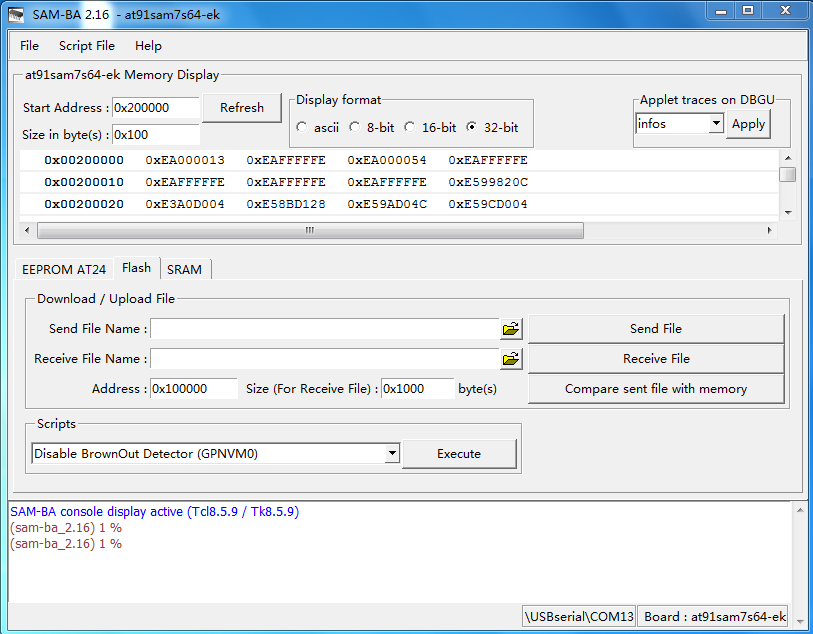
Task: Click memory display vertical scrollbar thumb
Action: [x=788, y=174]
